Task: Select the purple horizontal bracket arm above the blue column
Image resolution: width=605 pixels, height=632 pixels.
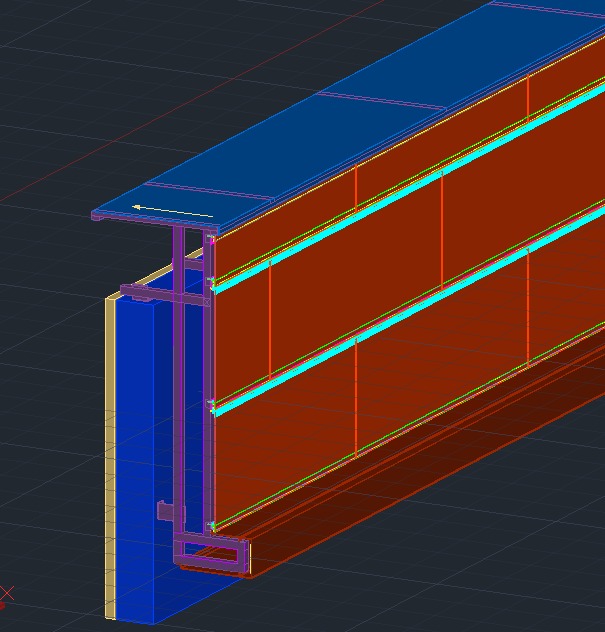Action: click(166, 295)
